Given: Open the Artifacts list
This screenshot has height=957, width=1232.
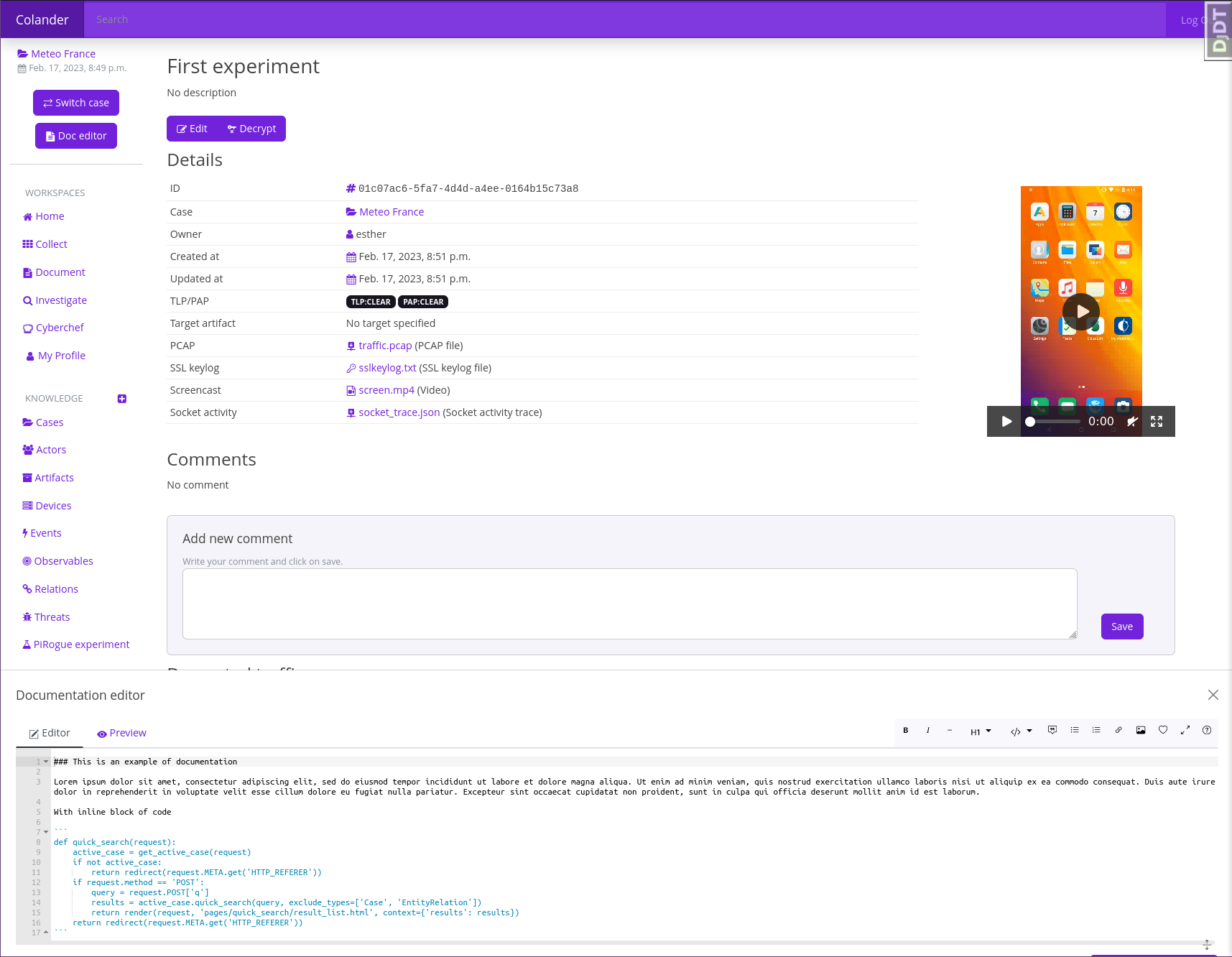Looking at the screenshot, I should pyautogui.click(x=48, y=478).
